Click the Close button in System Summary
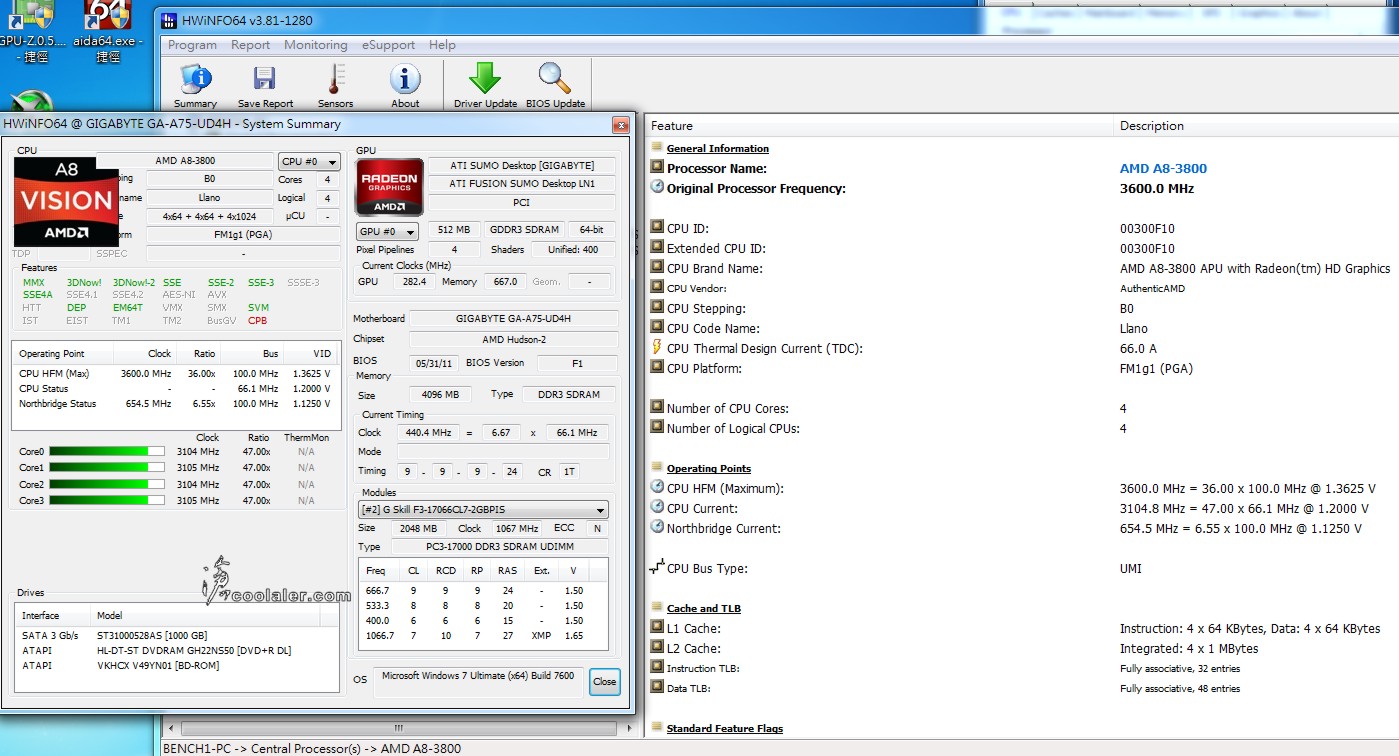This screenshot has height=756, width=1399. click(604, 682)
